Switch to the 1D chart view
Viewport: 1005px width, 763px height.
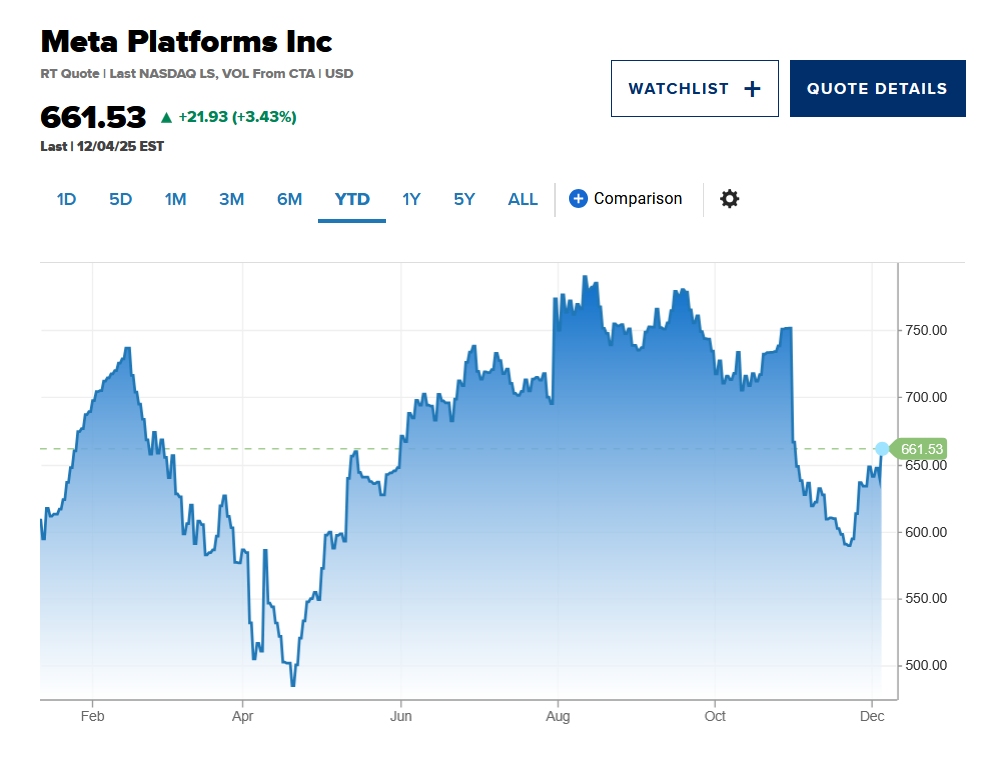click(x=66, y=199)
